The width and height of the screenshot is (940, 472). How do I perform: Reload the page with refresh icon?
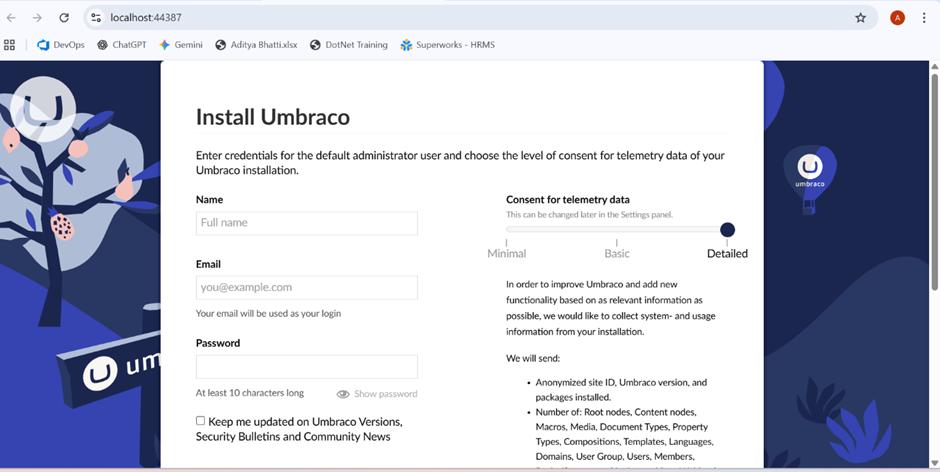click(64, 18)
